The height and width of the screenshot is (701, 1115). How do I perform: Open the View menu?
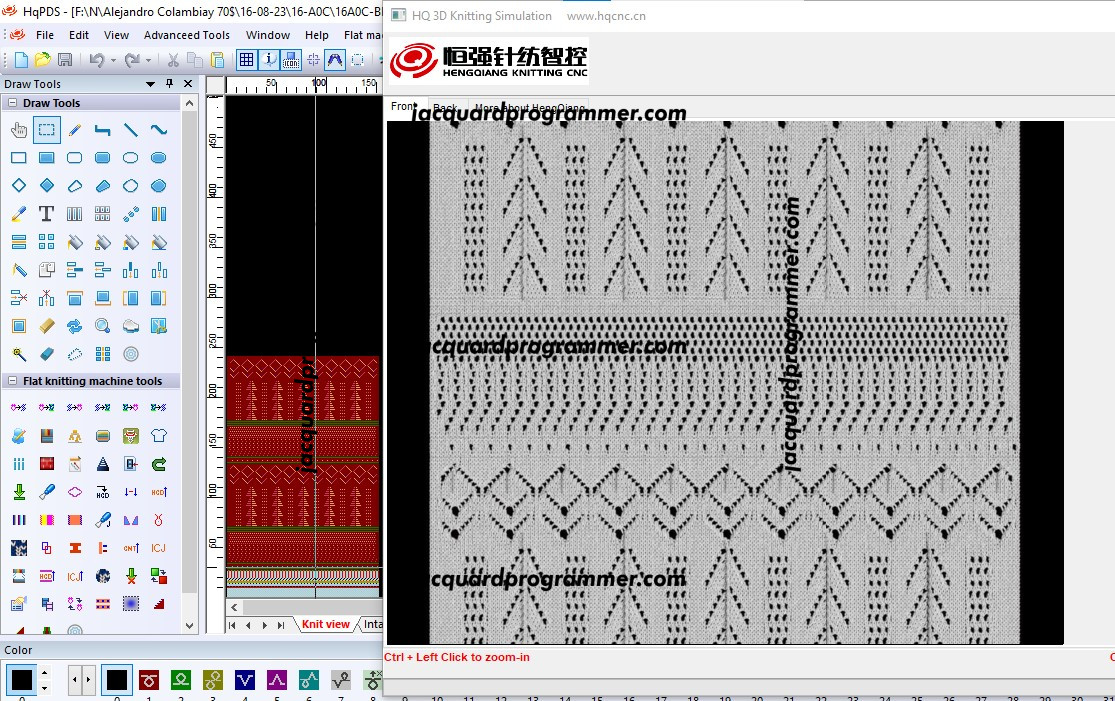116,35
